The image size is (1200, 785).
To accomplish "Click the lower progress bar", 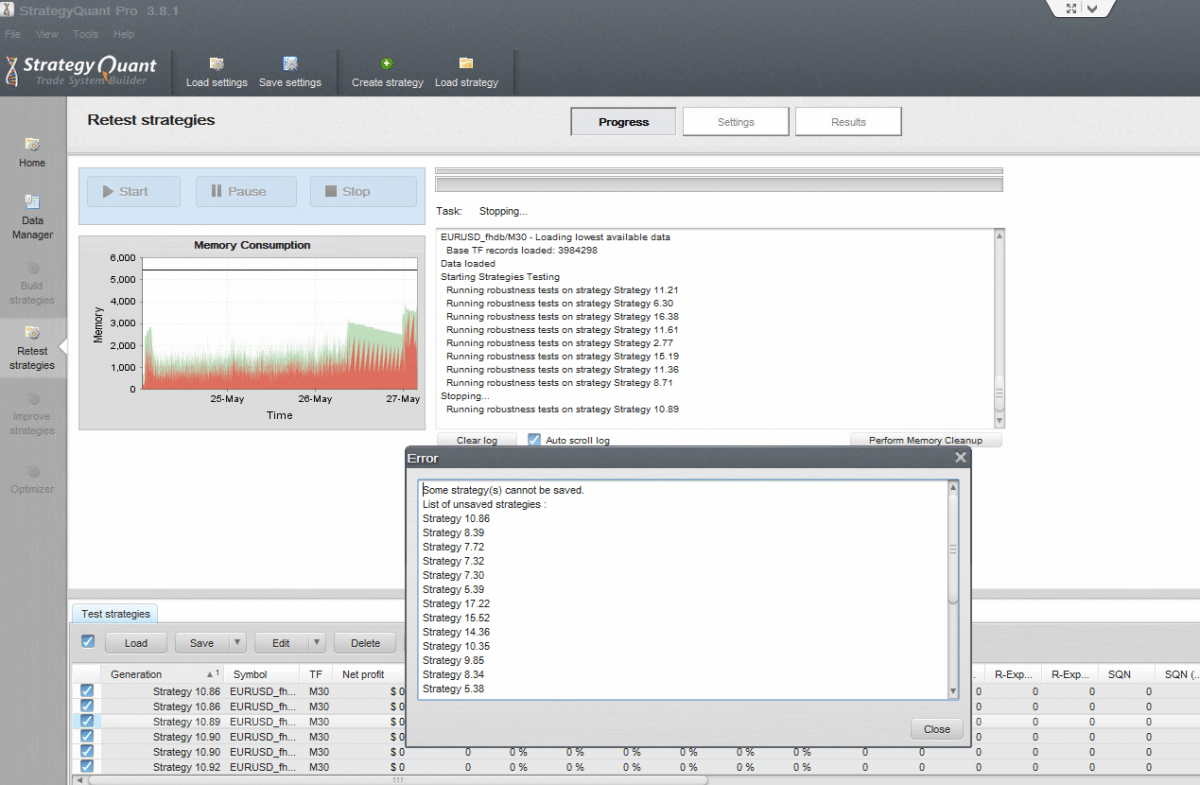I will (718, 184).
